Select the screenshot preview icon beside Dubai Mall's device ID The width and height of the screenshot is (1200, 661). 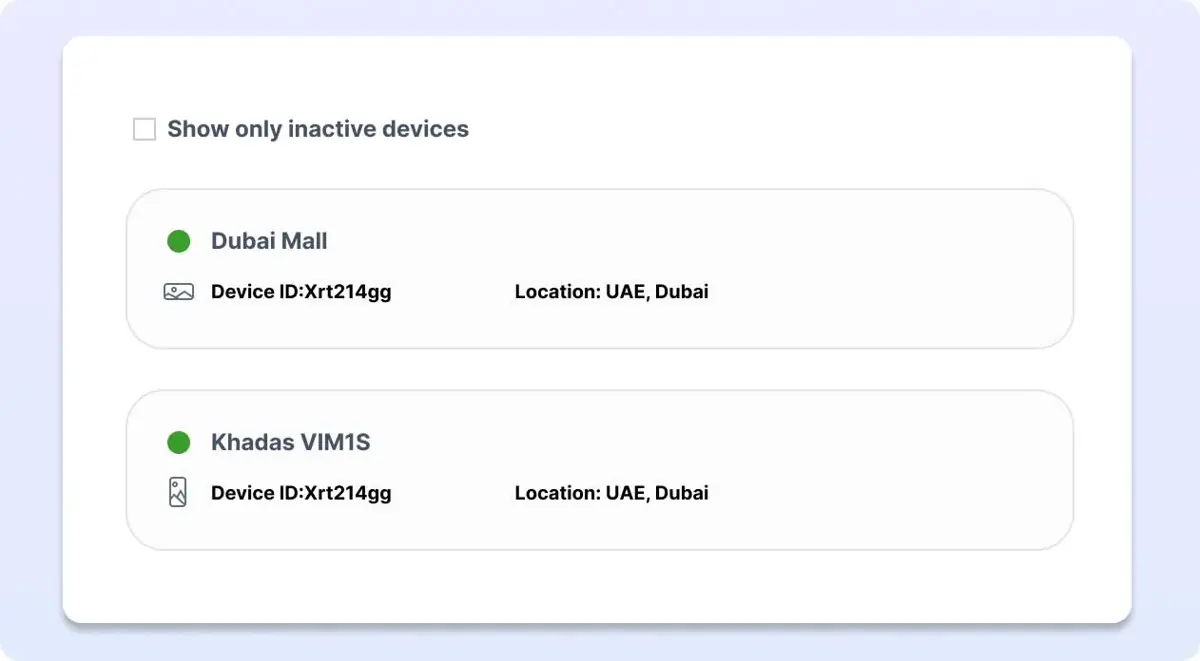(x=178, y=291)
